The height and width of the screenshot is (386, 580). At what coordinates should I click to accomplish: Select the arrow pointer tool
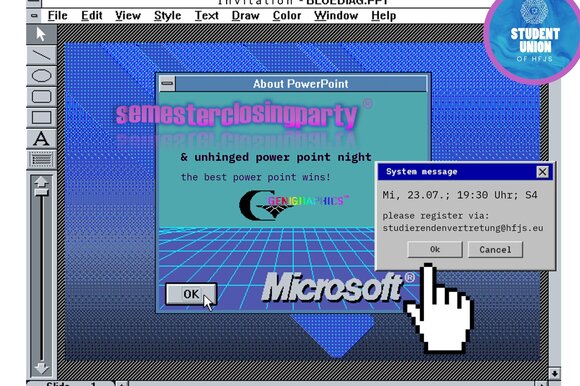41,34
